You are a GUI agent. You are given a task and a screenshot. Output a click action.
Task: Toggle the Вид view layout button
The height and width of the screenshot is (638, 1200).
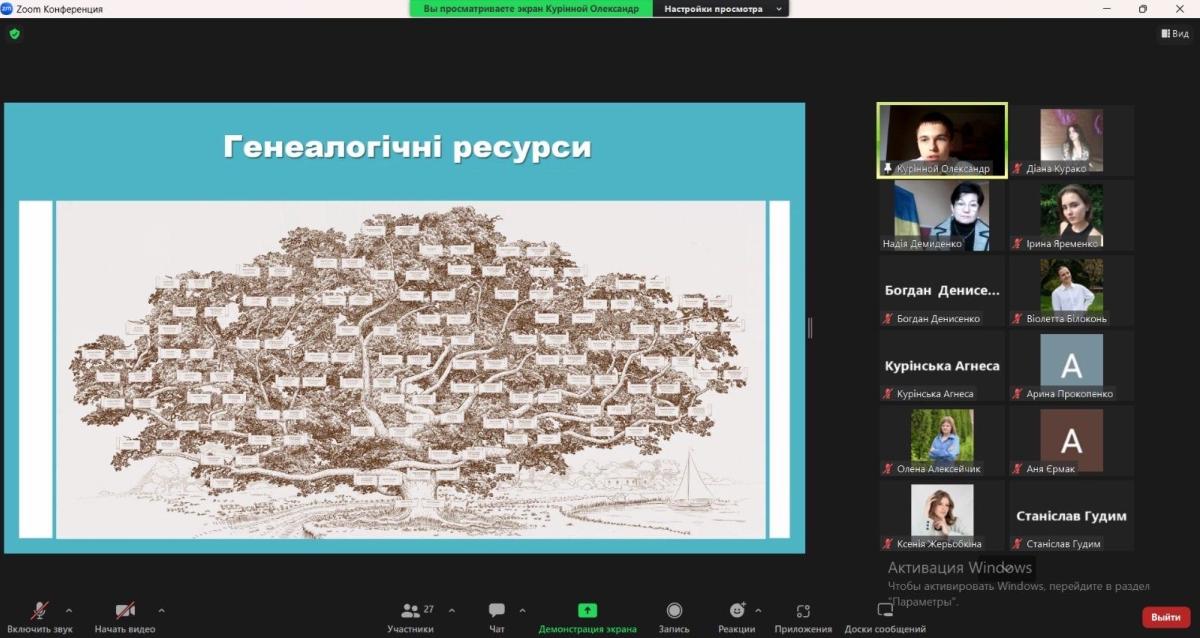1175,34
